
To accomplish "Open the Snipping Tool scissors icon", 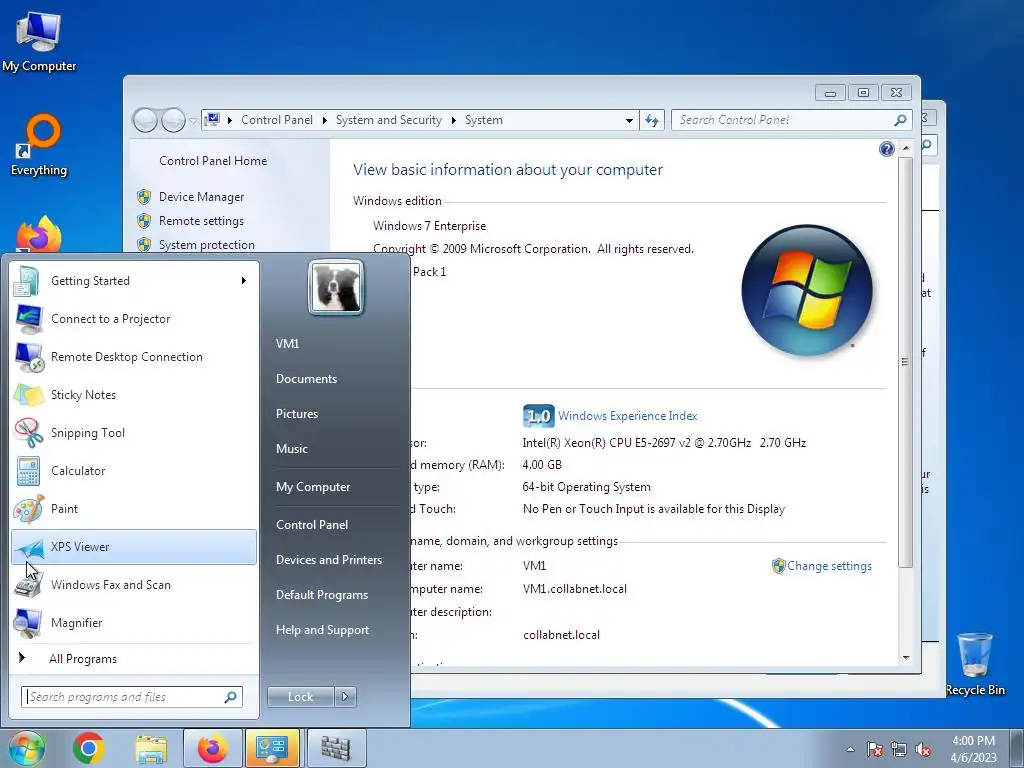I will coord(28,433).
